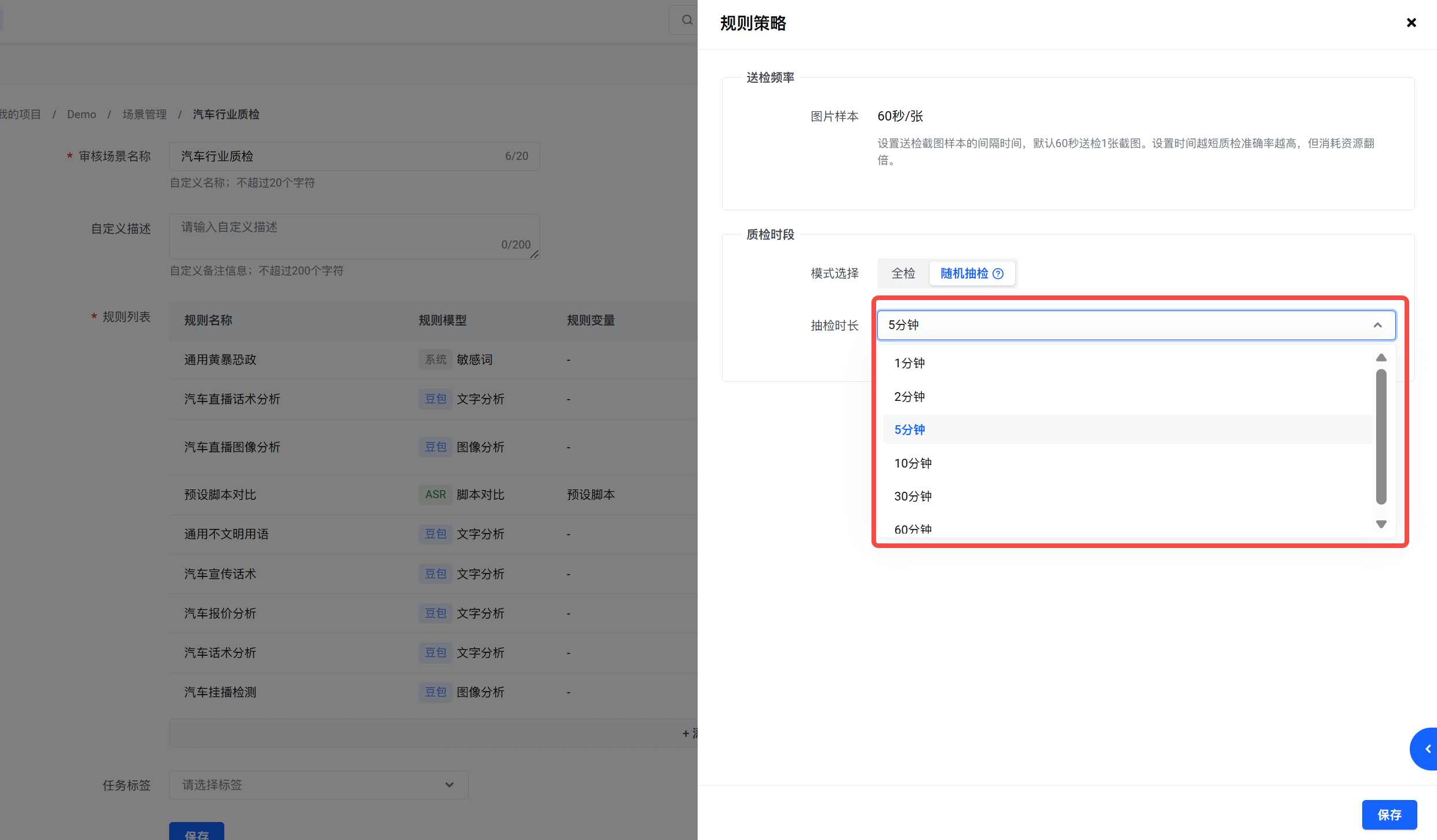The height and width of the screenshot is (840, 1437).
Task: Save the rule strategy with 保存
Action: tap(1389, 815)
